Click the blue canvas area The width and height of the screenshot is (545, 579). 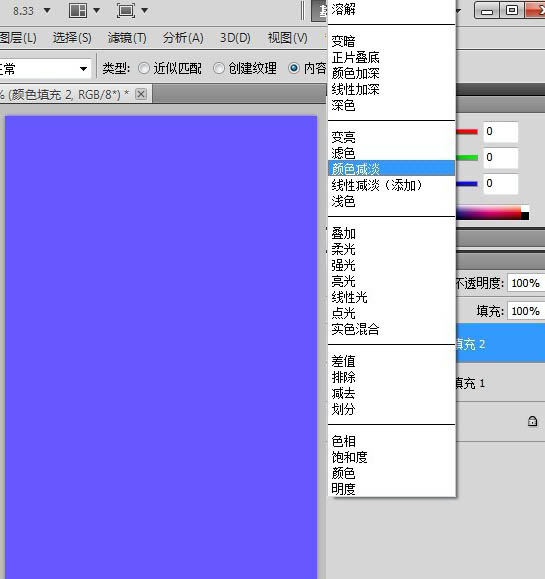point(161,347)
